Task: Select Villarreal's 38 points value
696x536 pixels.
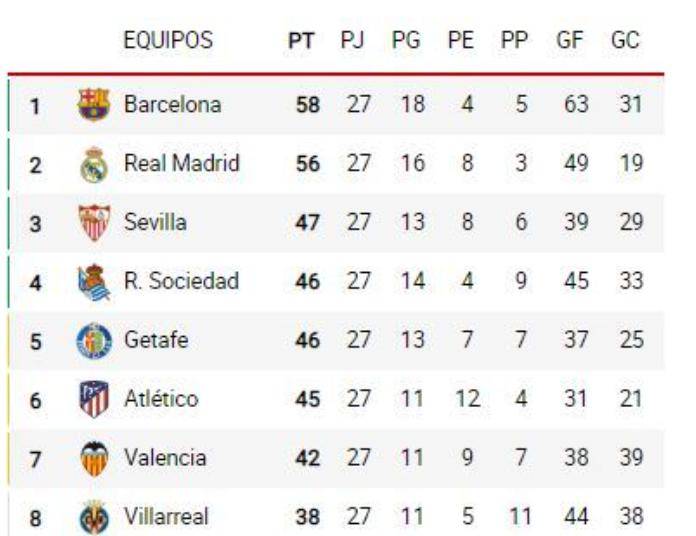Action: click(307, 518)
